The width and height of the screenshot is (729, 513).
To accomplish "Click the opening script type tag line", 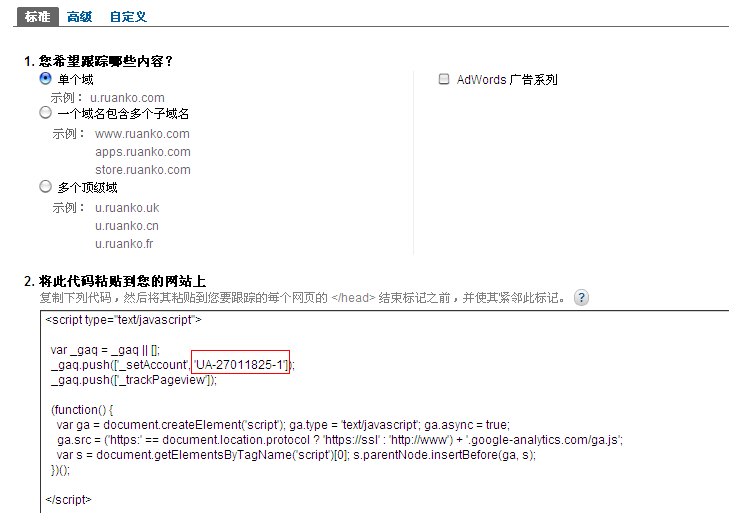I will [x=124, y=320].
